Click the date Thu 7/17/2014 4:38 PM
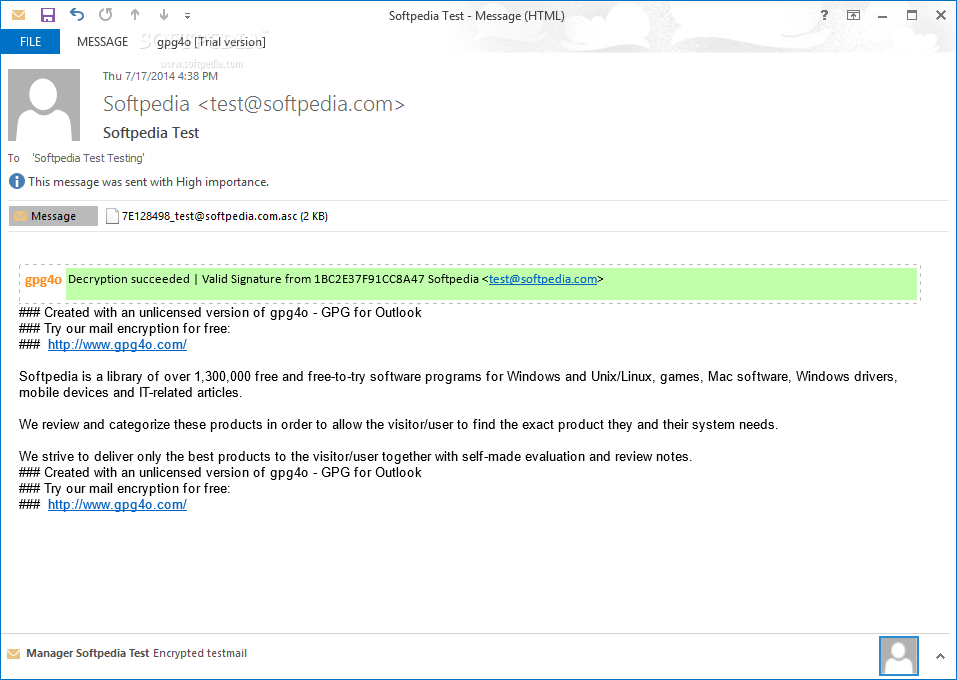 tap(160, 76)
